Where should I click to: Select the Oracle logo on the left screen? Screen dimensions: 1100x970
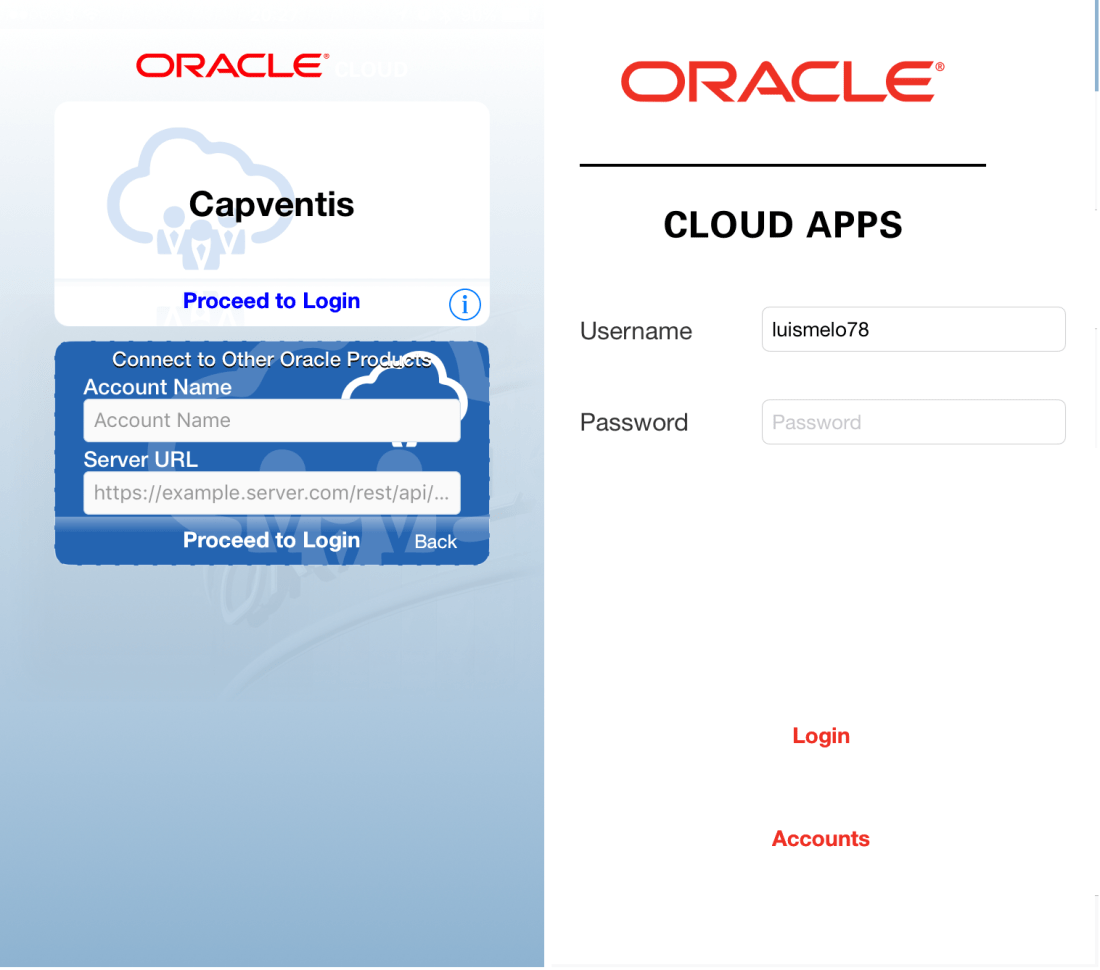click(x=230, y=66)
